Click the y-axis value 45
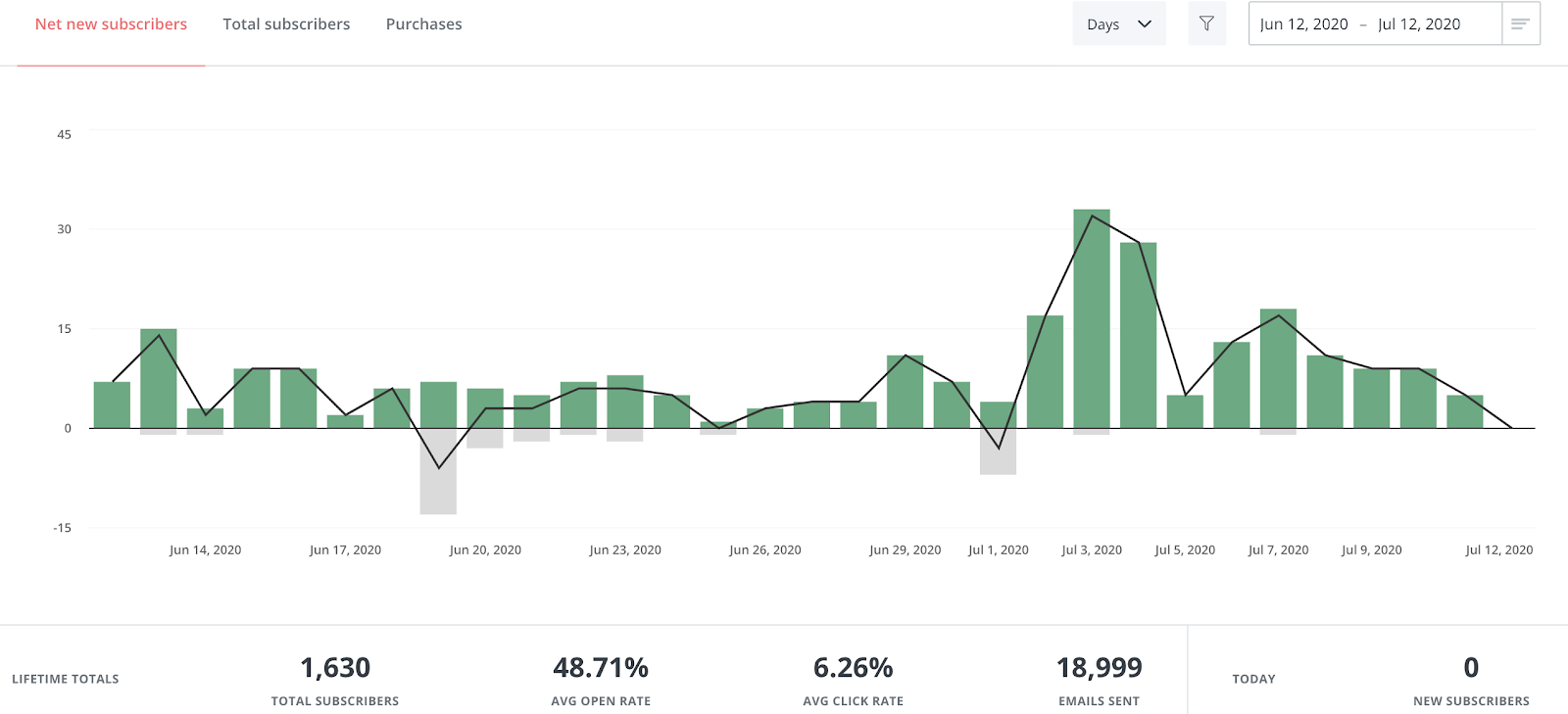This screenshot has width=1568, height=714. (x=64, y=135)
